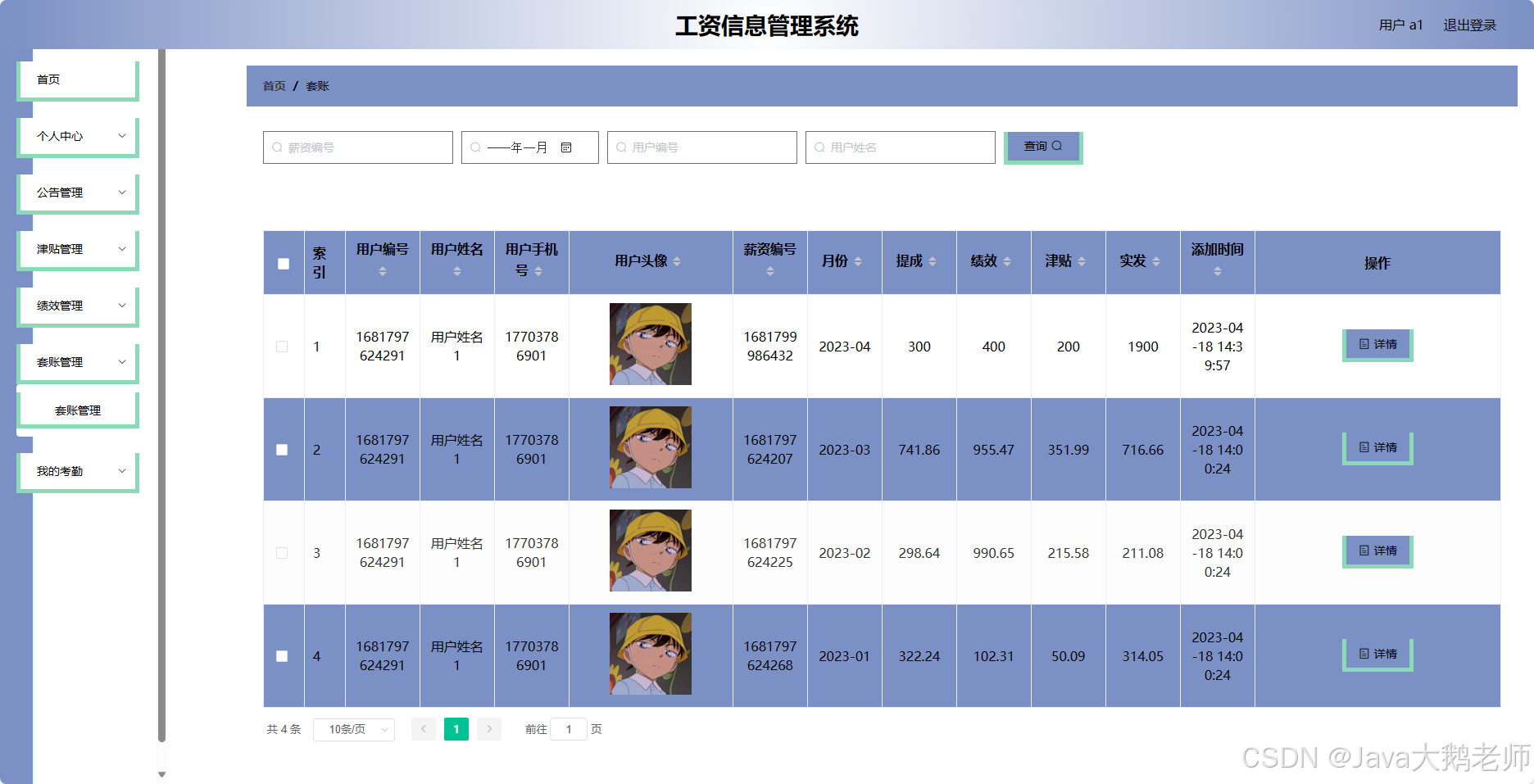The image size is (1534, 784).
Task: Click 实发 value 314.05
Action: pyautogui.click(x=1143, y=656)
